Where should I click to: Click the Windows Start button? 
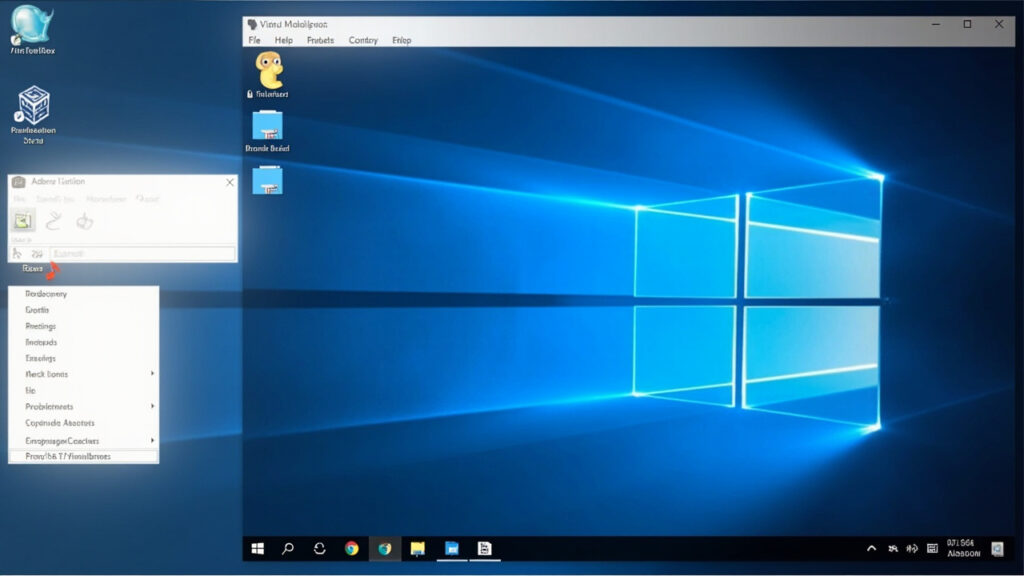click(x=259, y=549)
